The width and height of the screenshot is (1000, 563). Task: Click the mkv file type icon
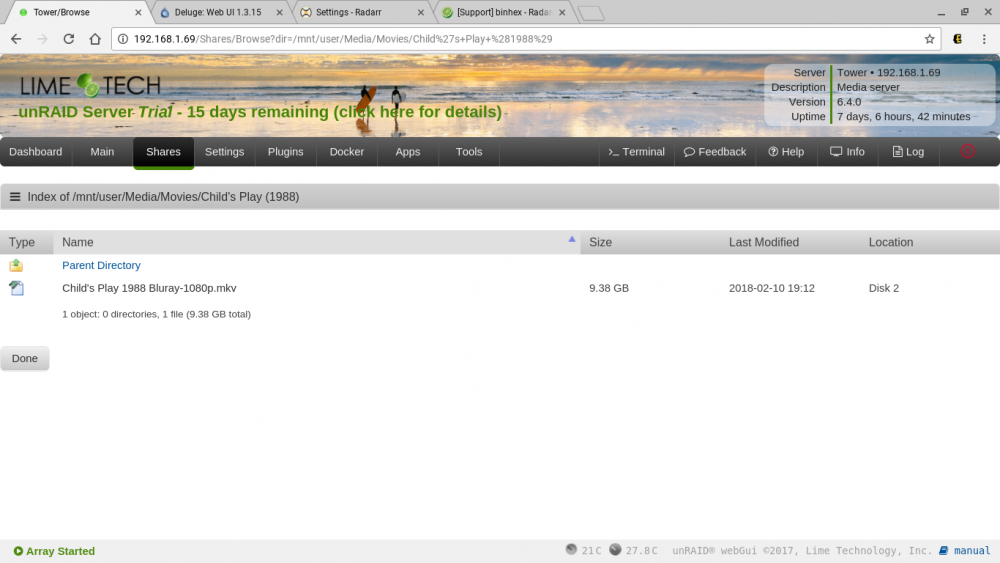(16, 288)
